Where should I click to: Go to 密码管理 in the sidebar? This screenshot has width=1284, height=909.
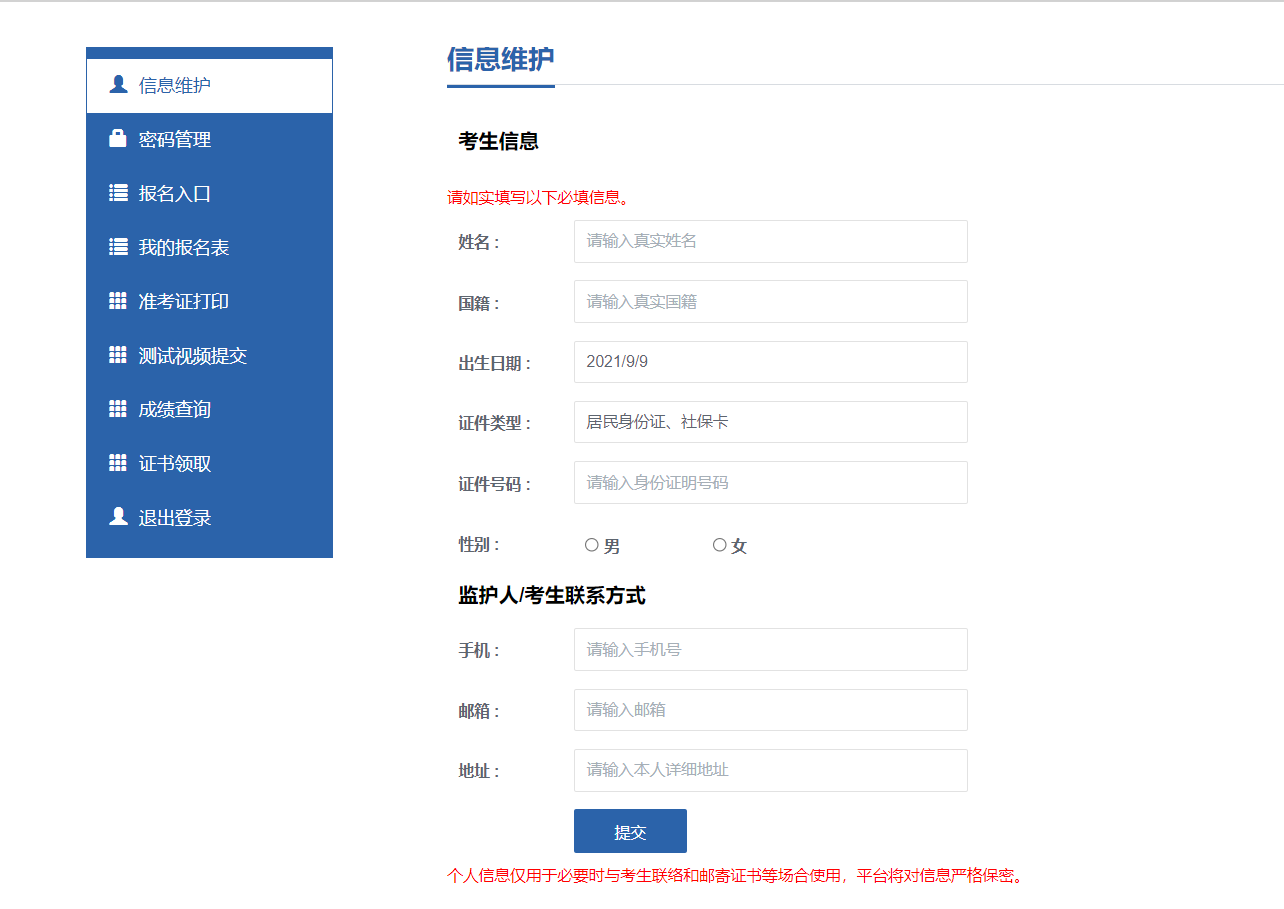tap(209, 139)
